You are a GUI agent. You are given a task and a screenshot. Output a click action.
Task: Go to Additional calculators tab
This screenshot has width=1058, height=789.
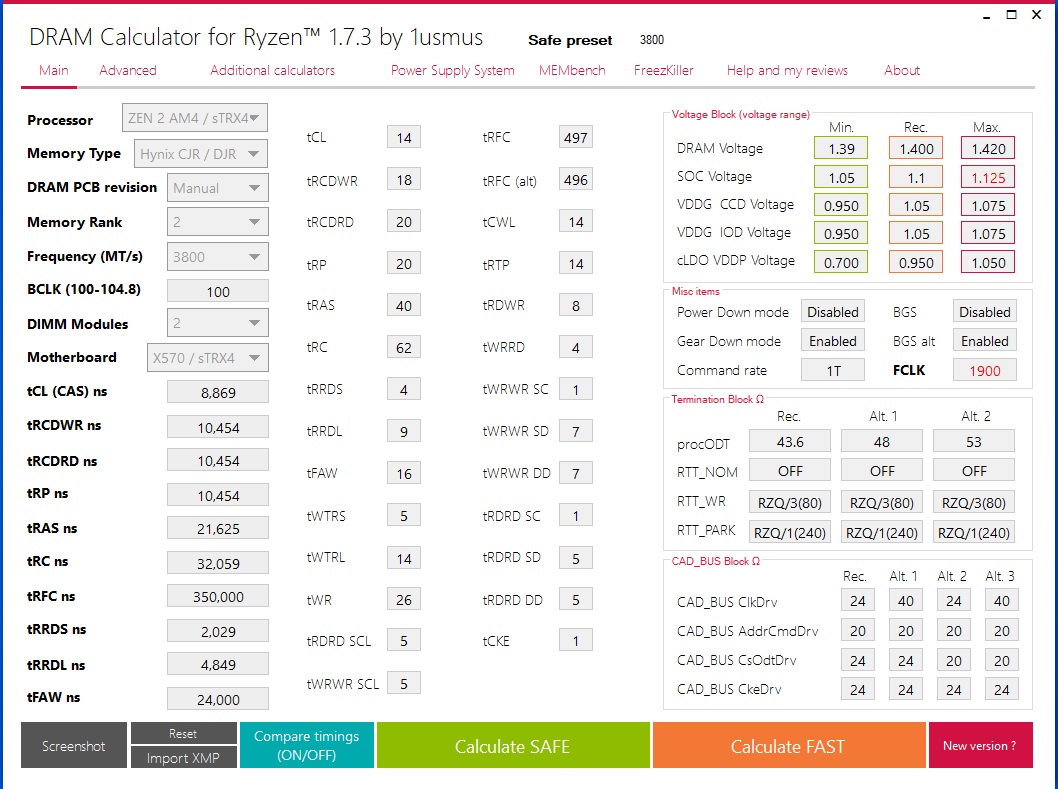(272, 70)
